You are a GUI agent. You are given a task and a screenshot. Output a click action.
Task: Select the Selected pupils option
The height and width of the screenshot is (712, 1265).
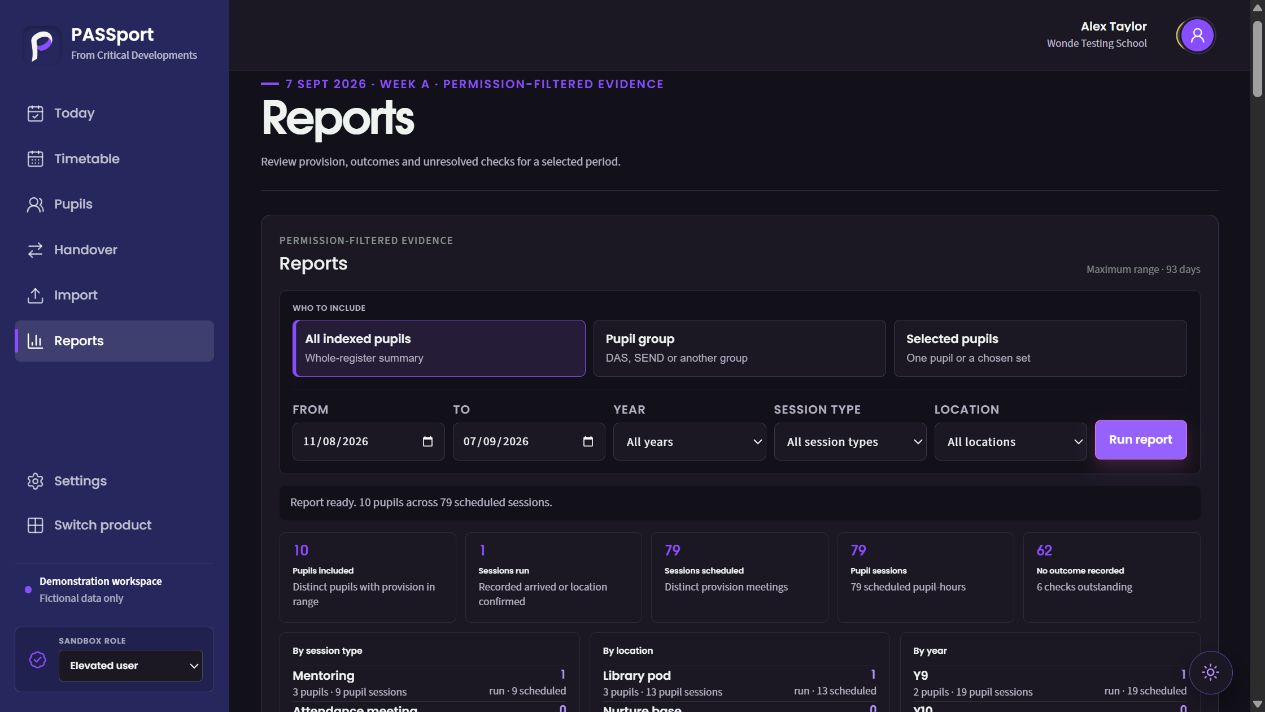click(x=1040, y=348)
